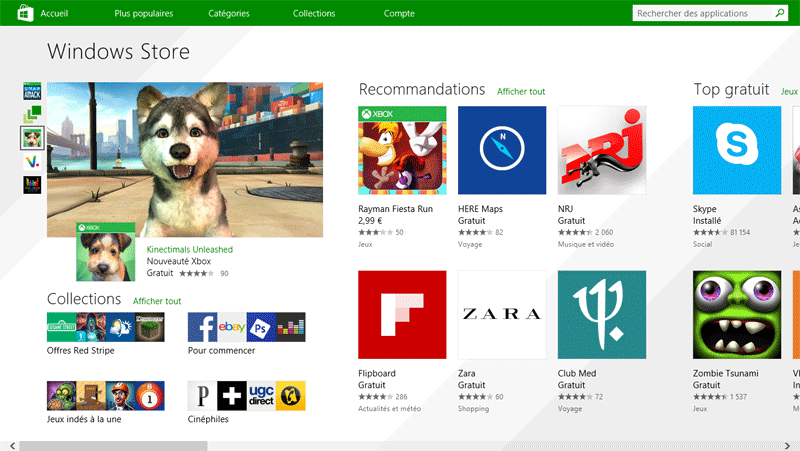The height and width of the screenshot is (451, 800).
Task: Click the search magnifier icon
Action: pyautogui.click(x=780, y=13)
